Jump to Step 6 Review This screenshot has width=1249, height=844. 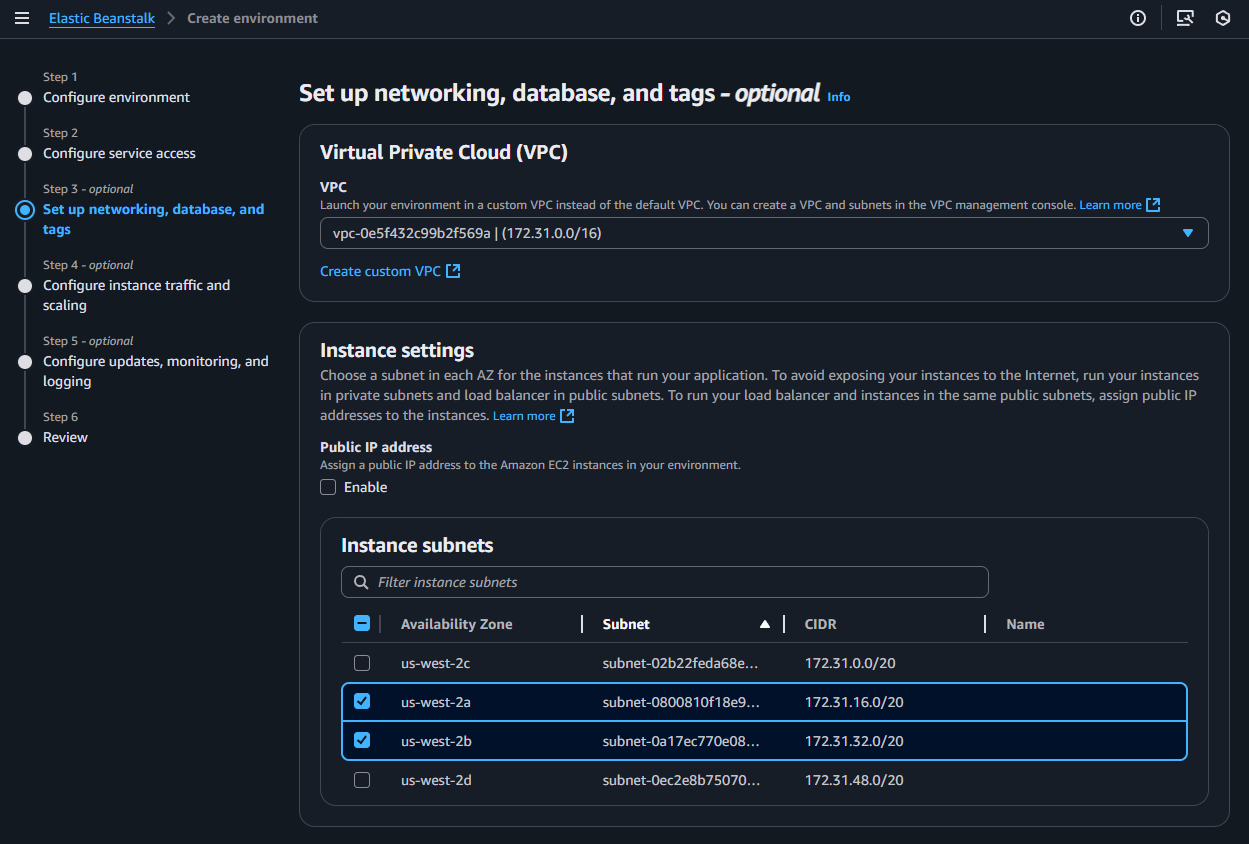click(x=65, y=437)
